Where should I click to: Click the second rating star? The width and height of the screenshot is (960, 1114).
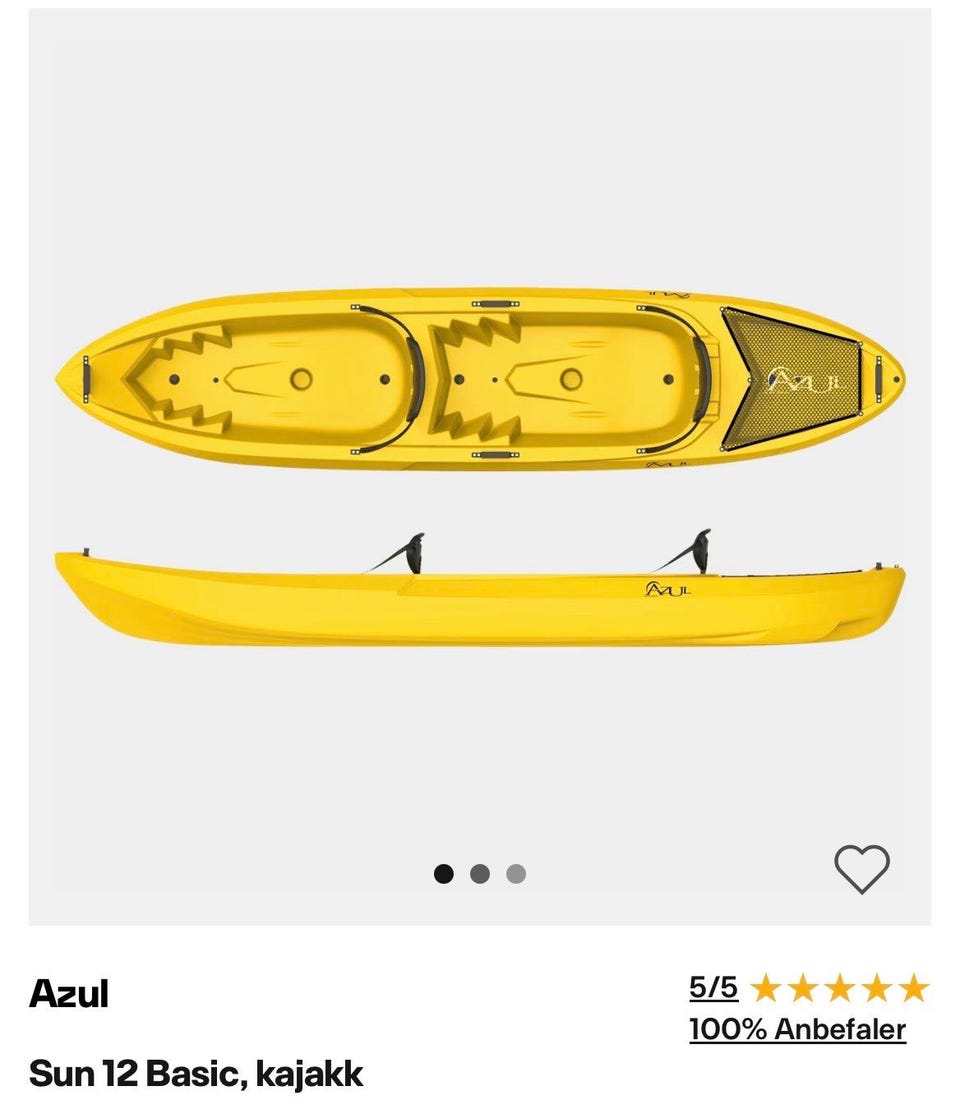point(803,988)
